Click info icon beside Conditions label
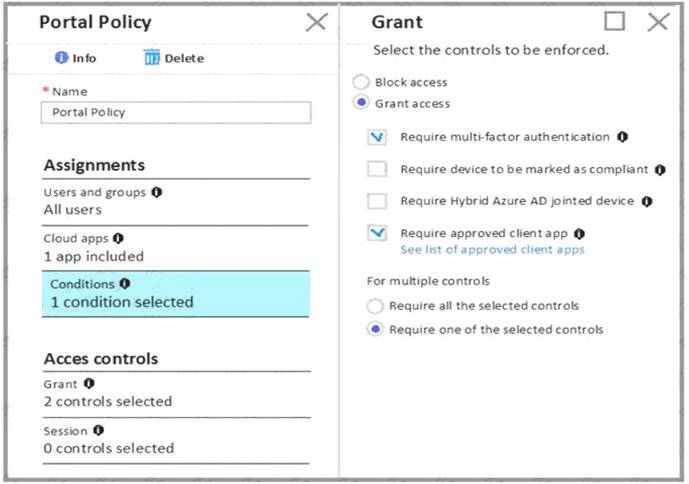 pyautogui.click(x=125, y=284)
